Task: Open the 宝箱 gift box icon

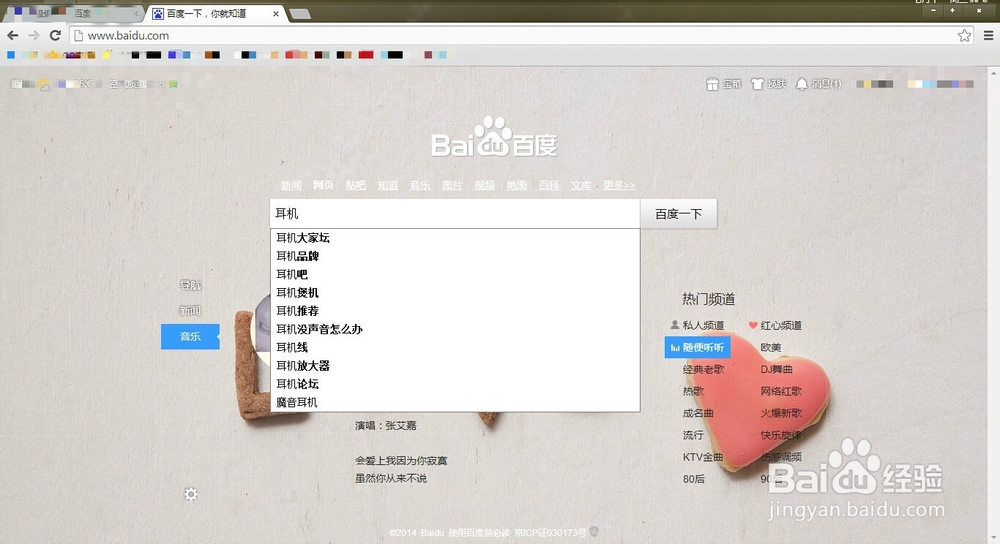Action: 723,84
